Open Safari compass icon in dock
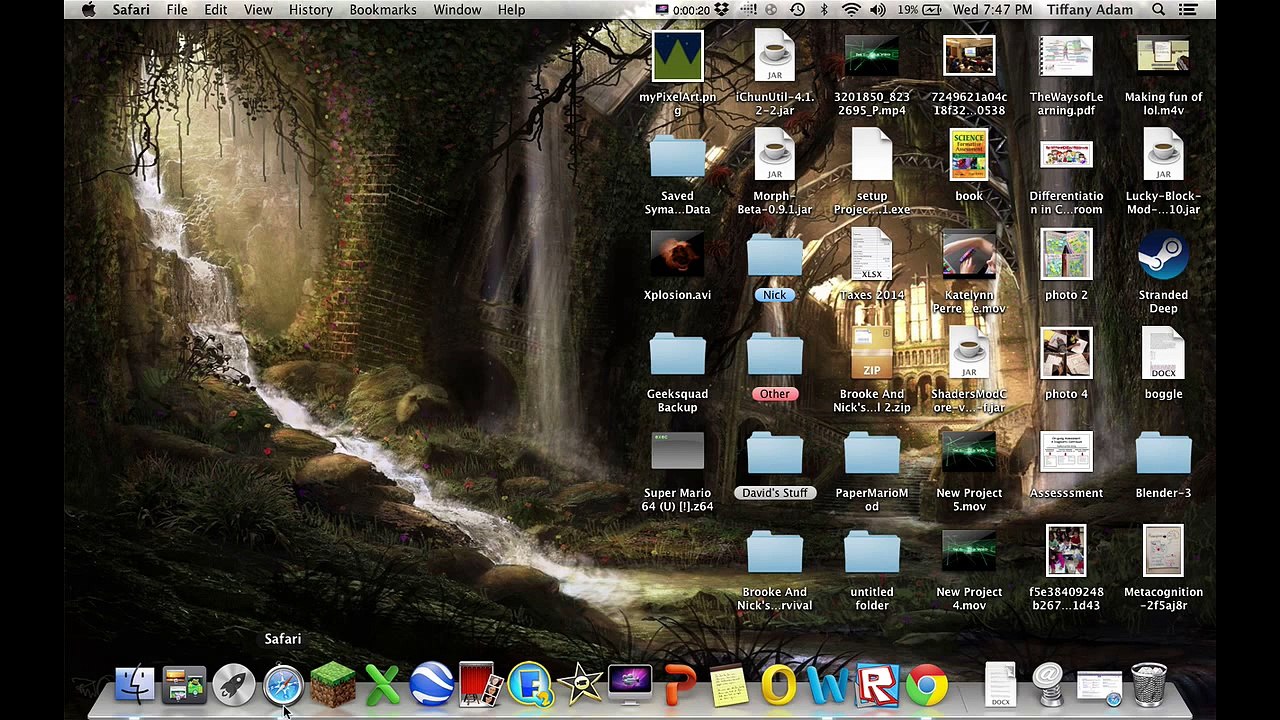Screen dimensions: 1280x720 tap(283, 685)
